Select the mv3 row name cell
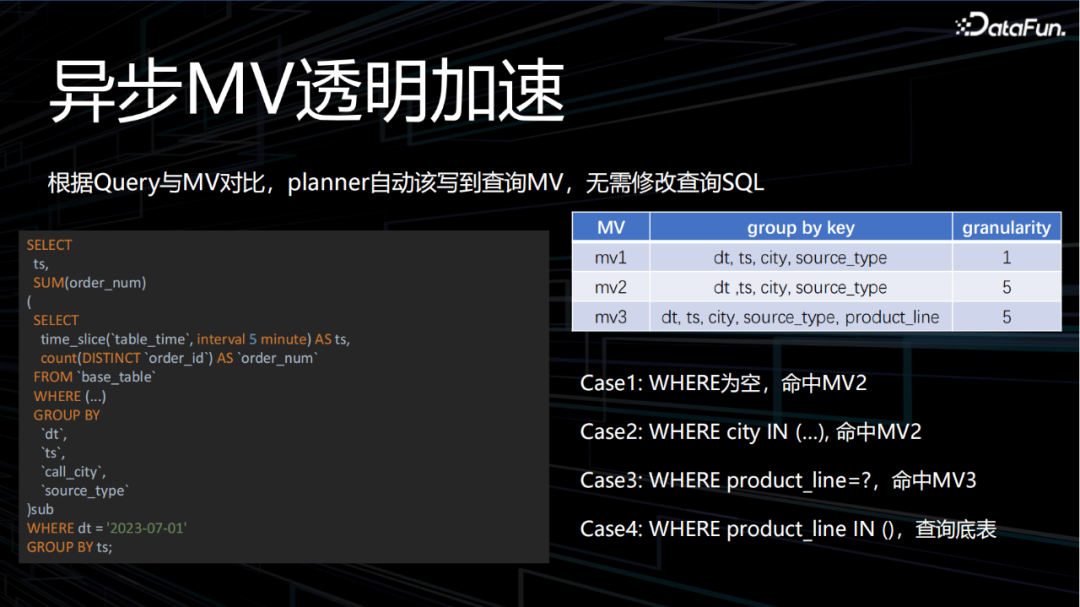Viewport: 1080px width, 607px height. [611, 317]
